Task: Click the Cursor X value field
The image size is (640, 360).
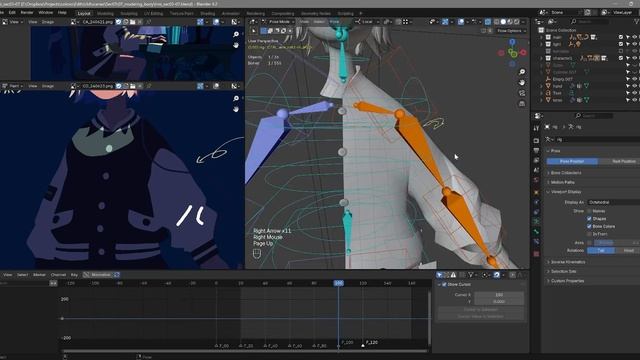Action: click(499, 295)
